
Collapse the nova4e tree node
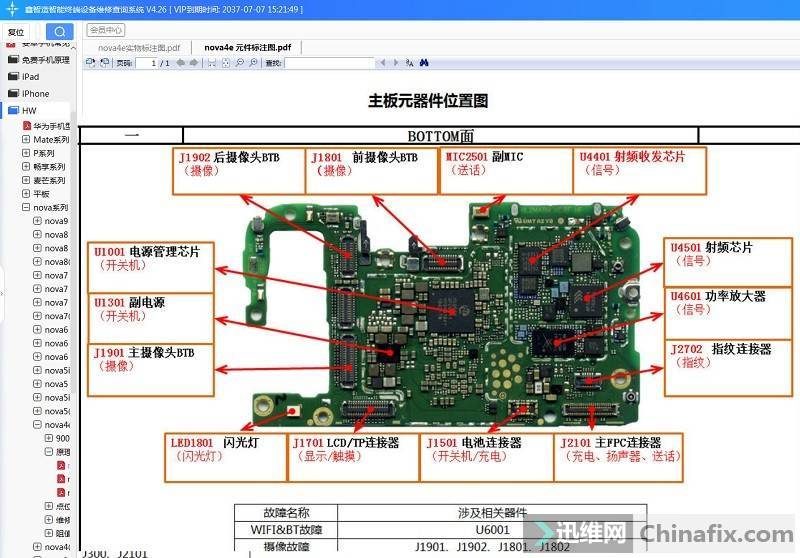37,424
